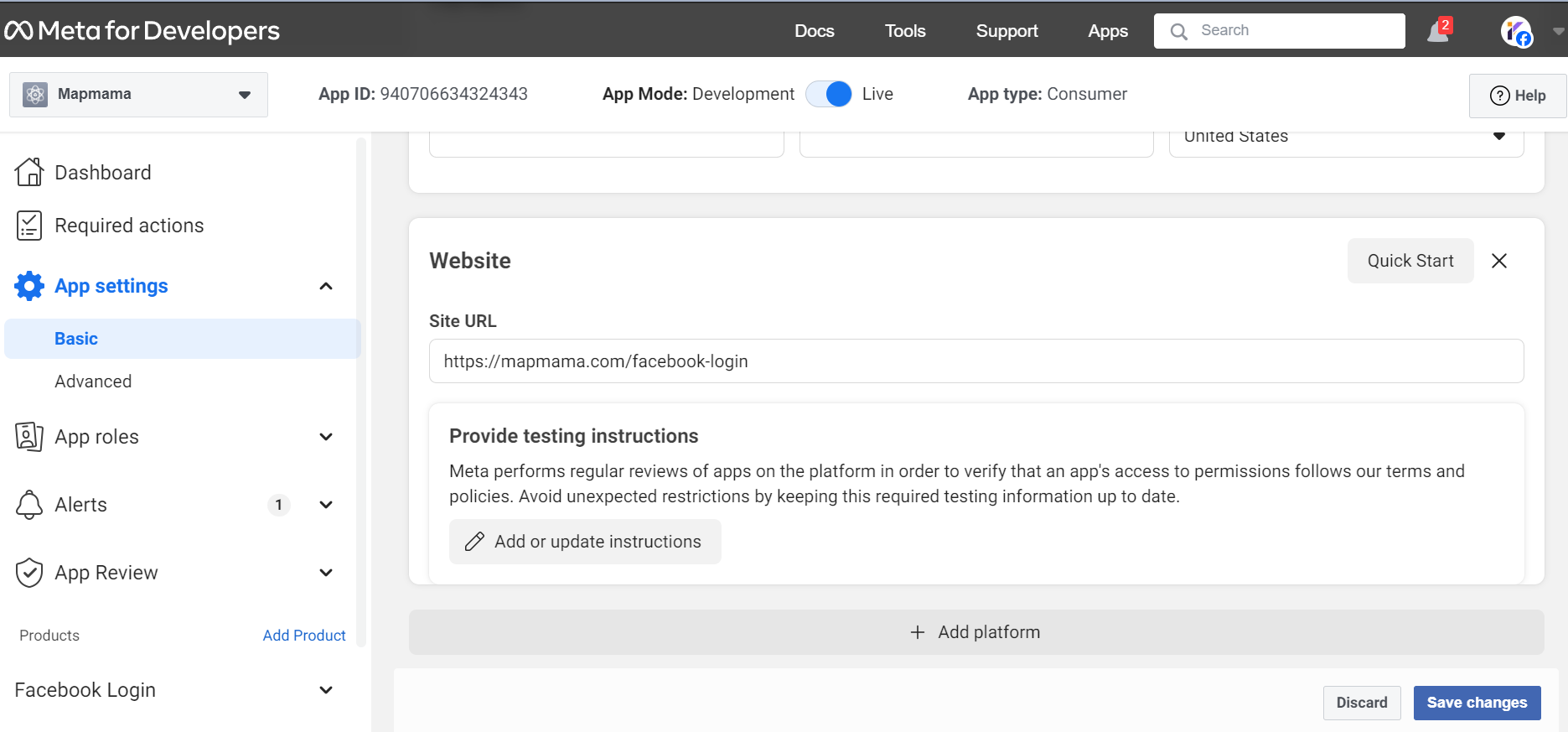Click the Help question mark icon

pyautogui.click(x=1499, y=96)
